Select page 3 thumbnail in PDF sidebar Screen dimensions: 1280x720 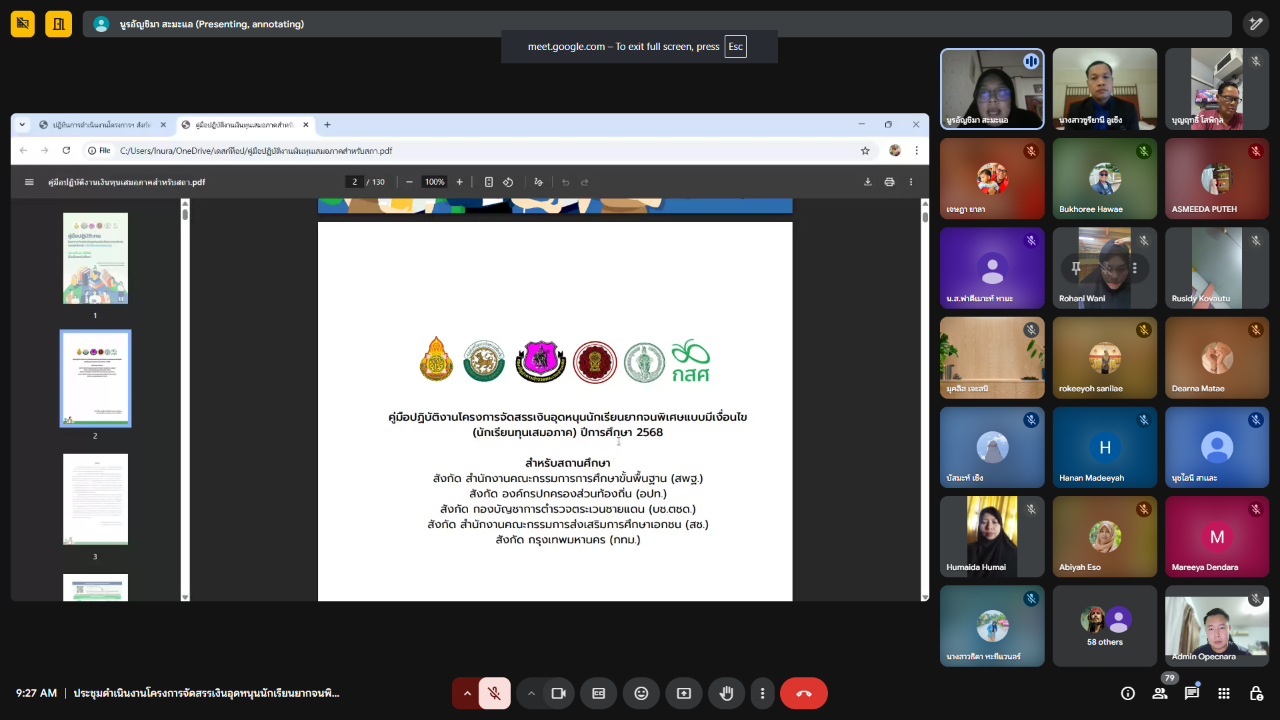point(95,498)
